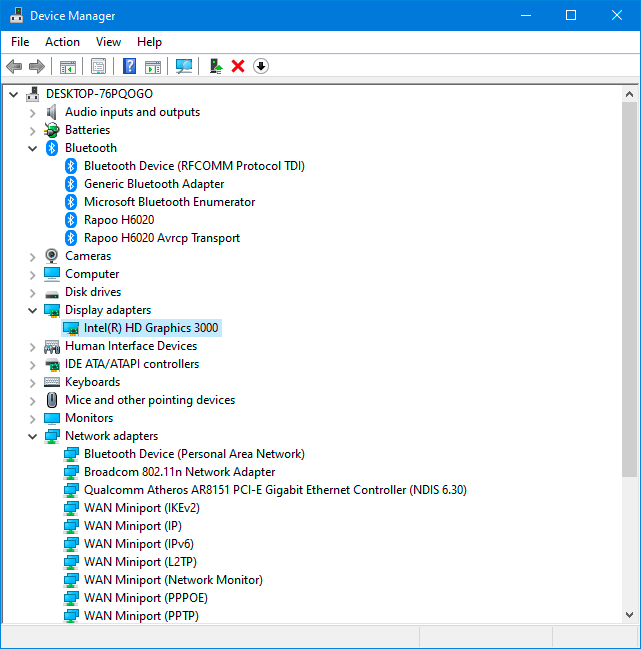
Task: Click the Audio inputs speaker icon
Action: (52, 112)
